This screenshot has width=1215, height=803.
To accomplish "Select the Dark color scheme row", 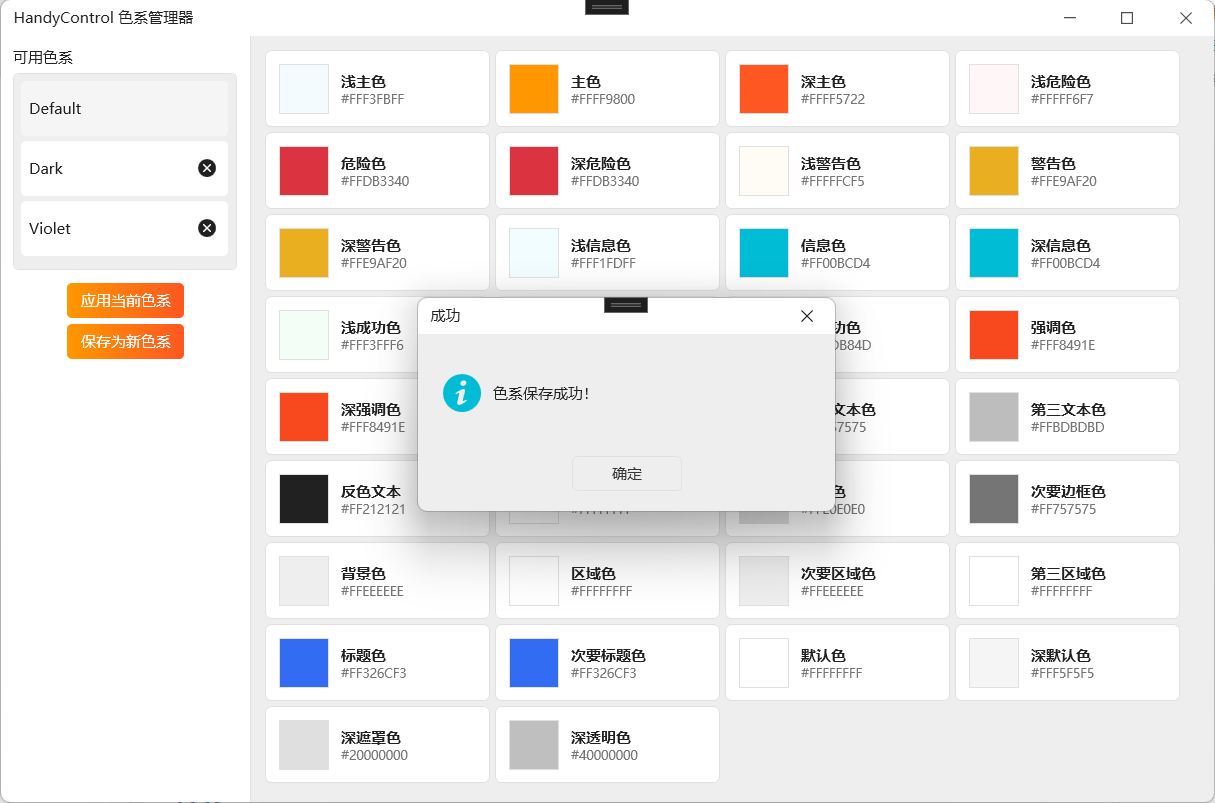I will (x=125, y=168).
